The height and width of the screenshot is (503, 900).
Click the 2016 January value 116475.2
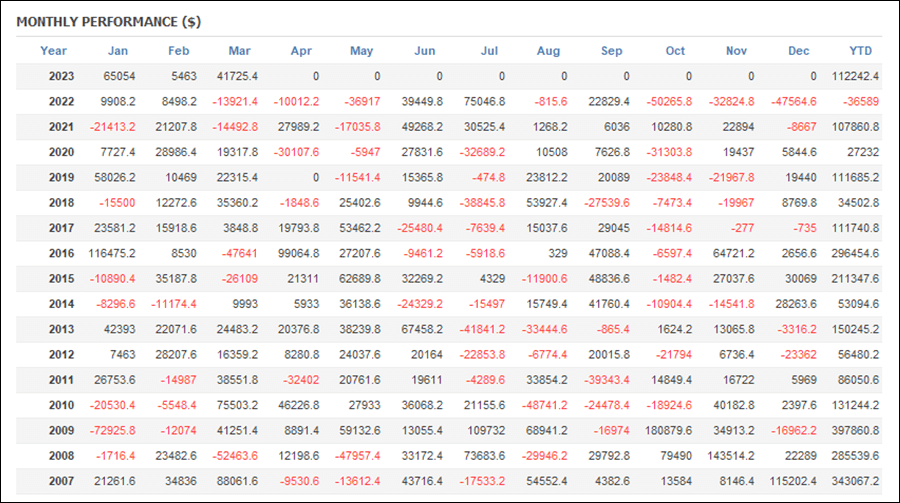(x=112, y=253)
